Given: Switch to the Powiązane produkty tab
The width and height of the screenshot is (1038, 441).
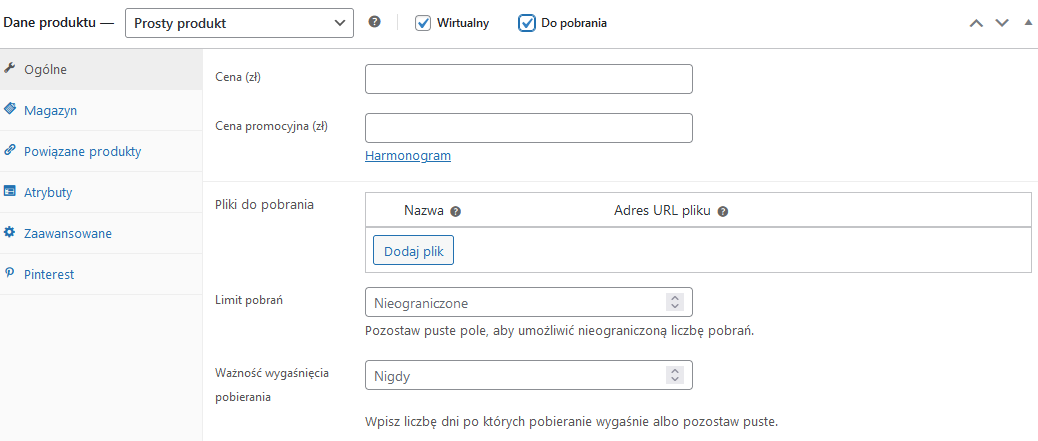Looking at the screenshot, I should coord(101,152).
